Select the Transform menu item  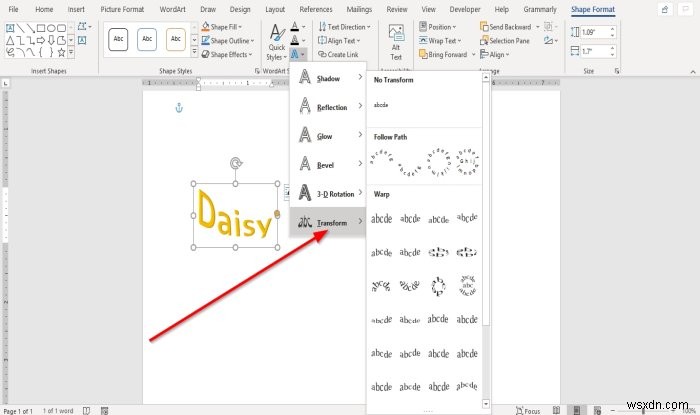click(x=328, y=222)
